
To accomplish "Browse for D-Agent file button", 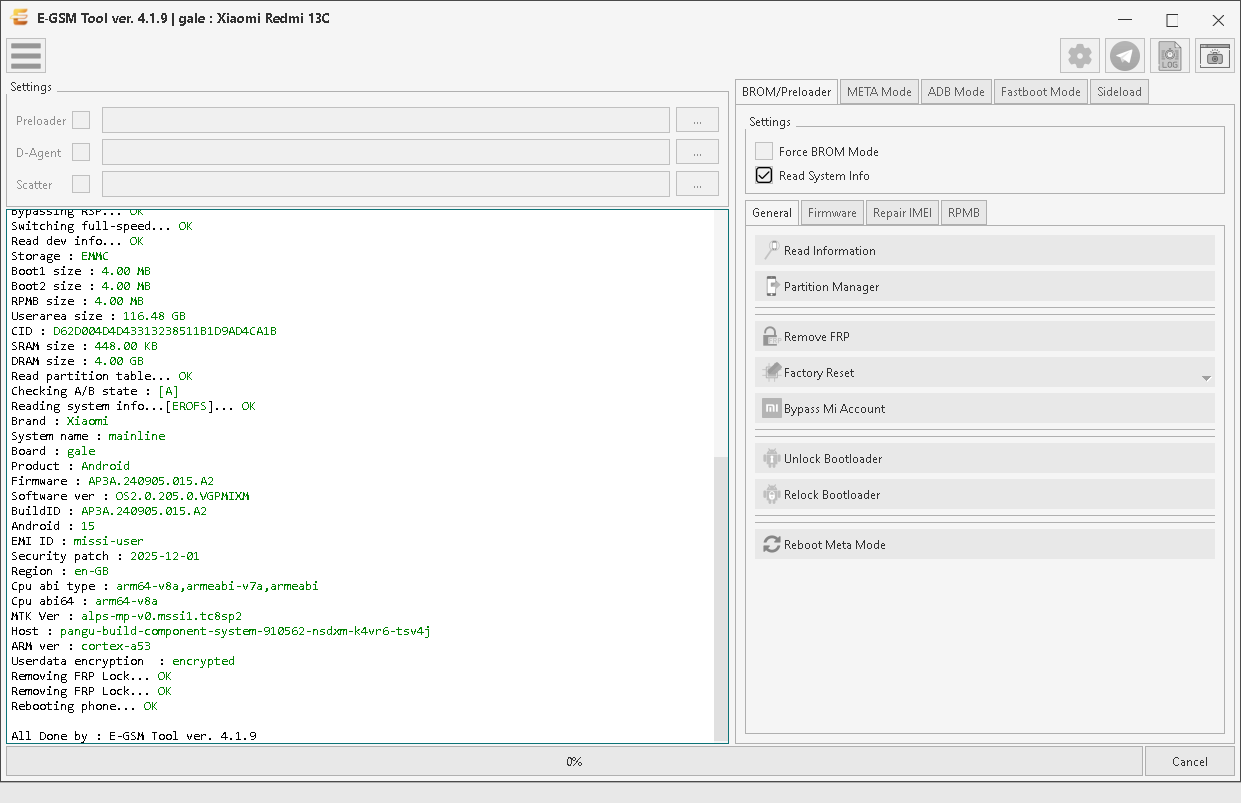I will (x=697, y=152).
